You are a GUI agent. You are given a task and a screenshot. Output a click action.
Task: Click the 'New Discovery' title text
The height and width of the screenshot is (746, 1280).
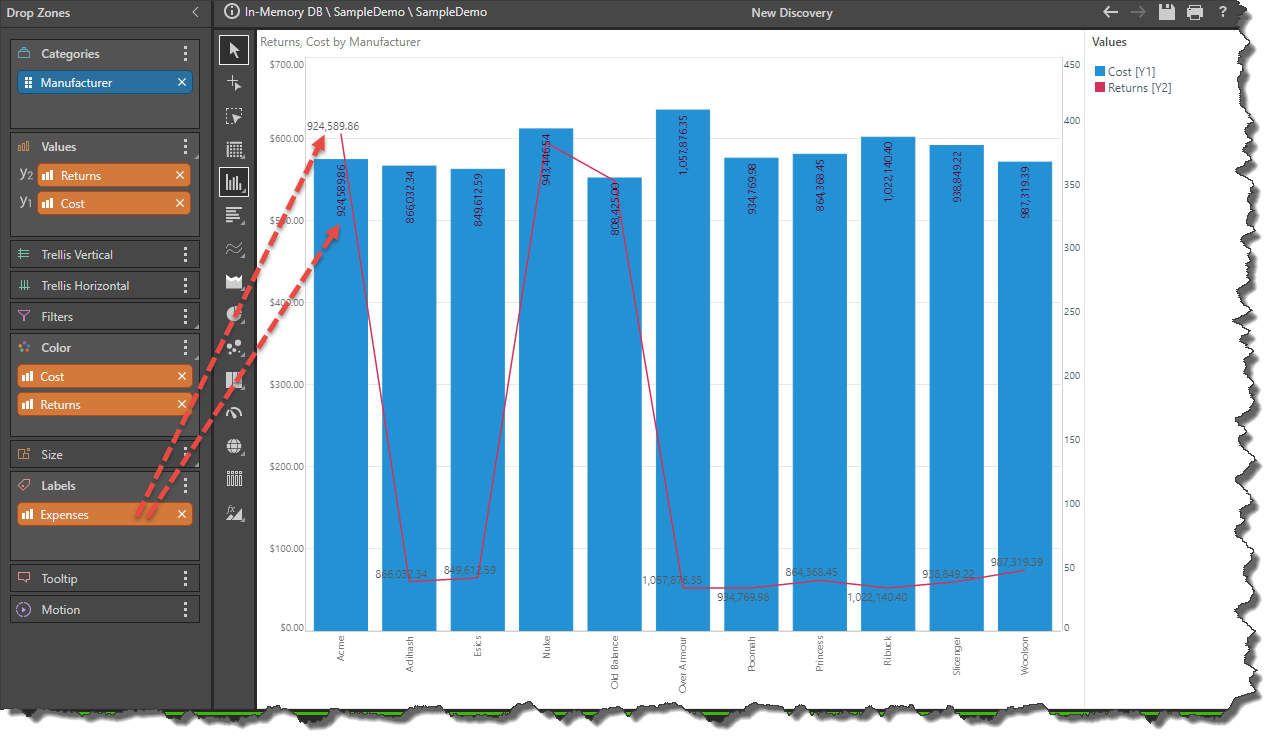792,13
